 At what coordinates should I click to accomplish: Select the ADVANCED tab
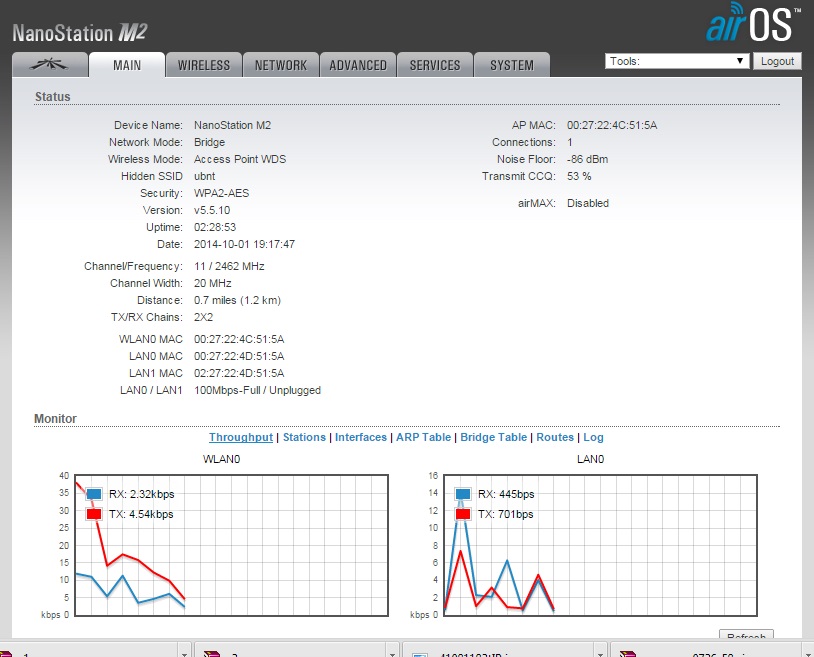[358, 65]
